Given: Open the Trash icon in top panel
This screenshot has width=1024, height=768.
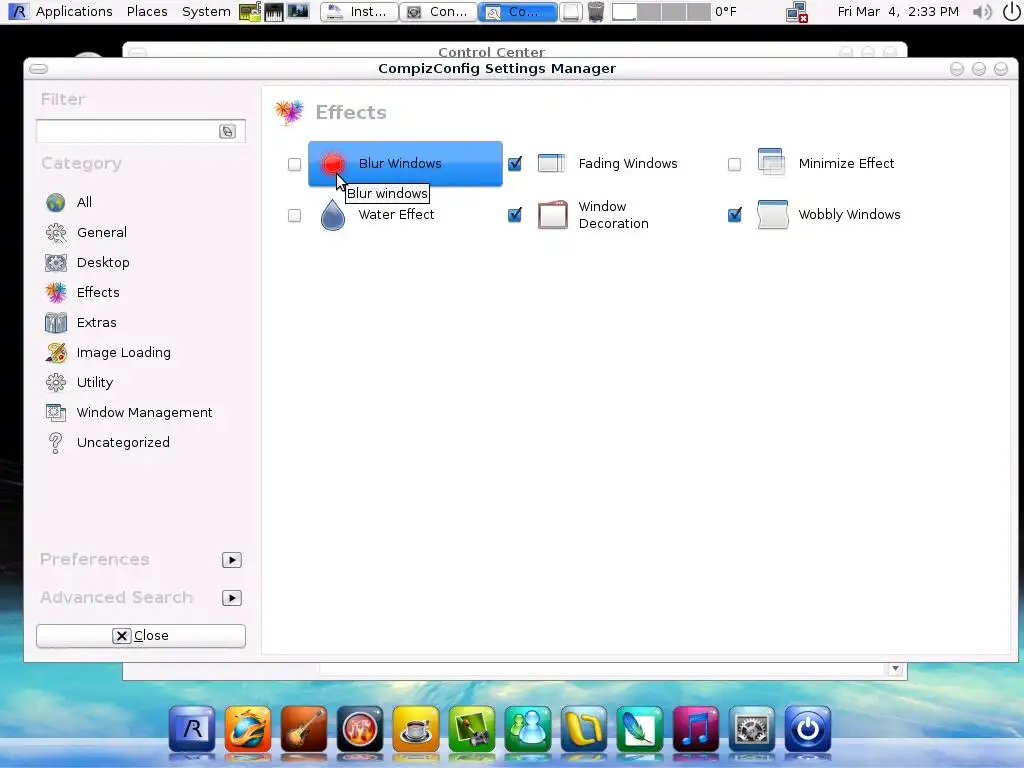Looking at the screenshot, I should 596,12.
